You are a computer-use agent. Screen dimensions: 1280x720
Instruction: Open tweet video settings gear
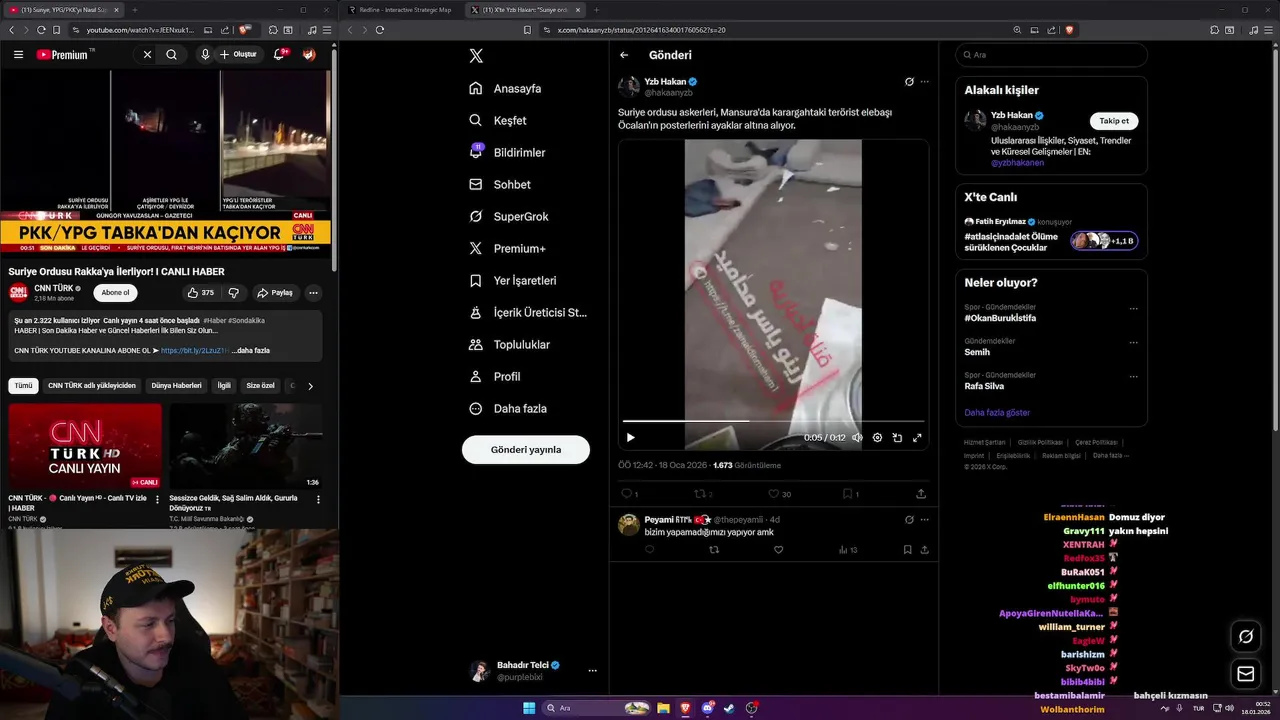877,437
